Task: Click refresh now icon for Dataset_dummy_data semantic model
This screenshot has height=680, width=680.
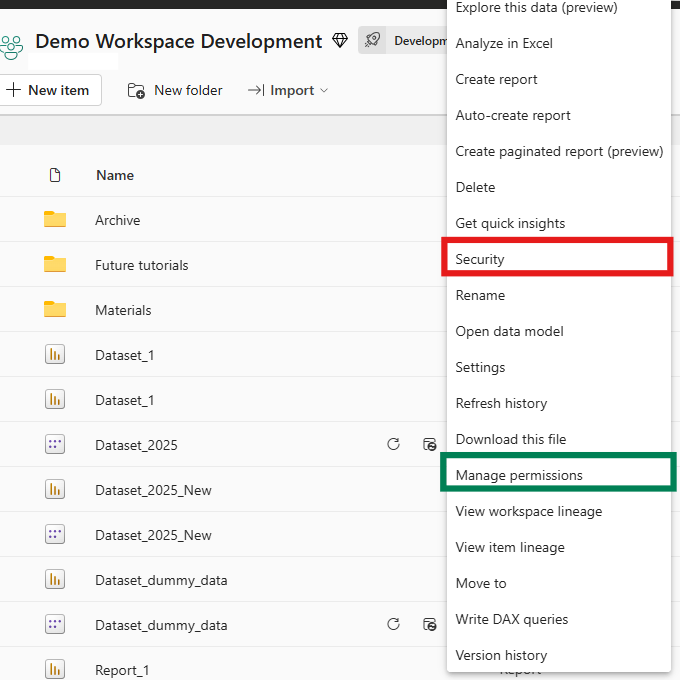Action: coord(393,625)
